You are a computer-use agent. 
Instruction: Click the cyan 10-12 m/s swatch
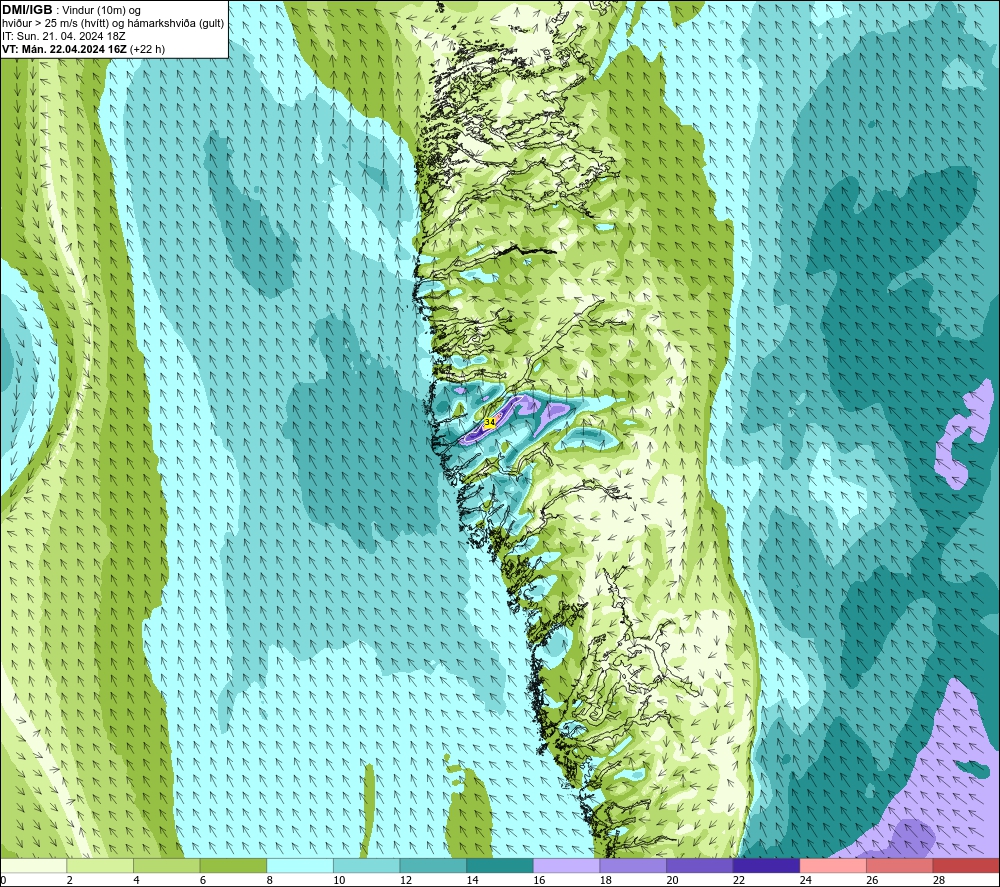coord(367,865)
